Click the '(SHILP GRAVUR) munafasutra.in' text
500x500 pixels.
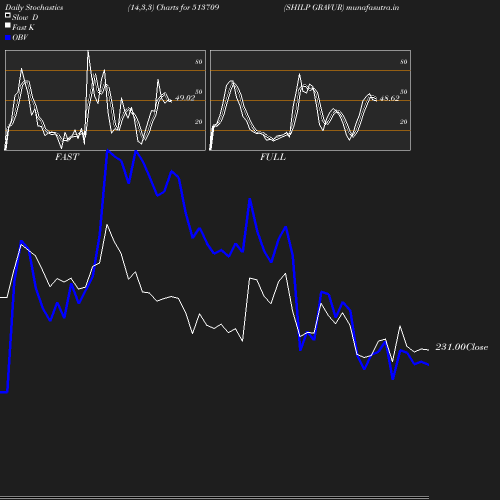pyautogui.click(x=341, y=8)
